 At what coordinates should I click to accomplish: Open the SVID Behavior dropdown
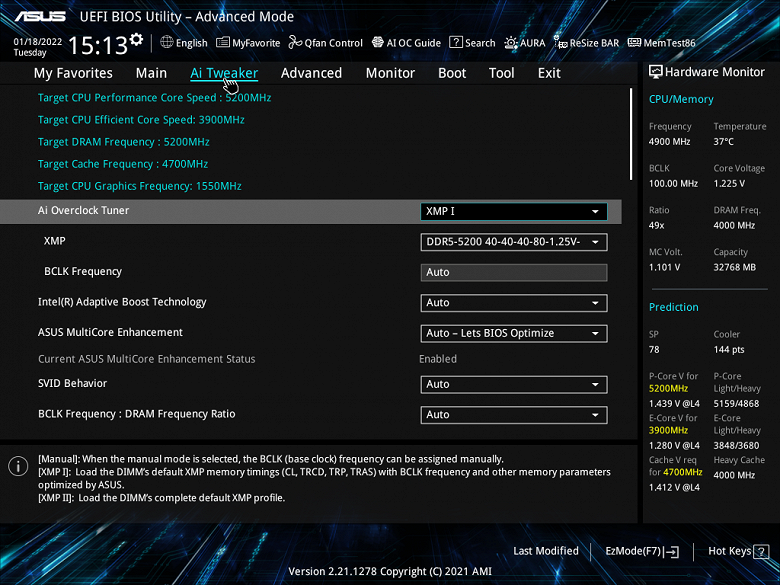514,385
